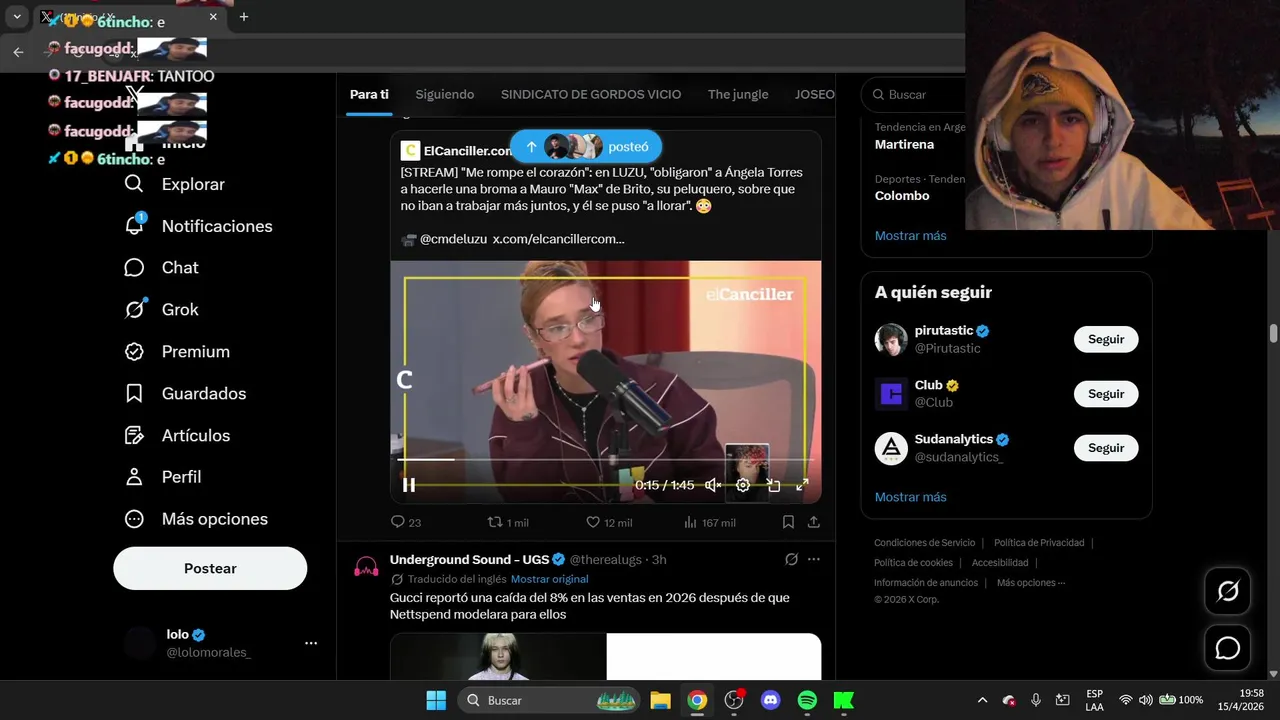Share the ElCanciller post
The height and width of the screenshot is (720, 1280).
tap(814, 522)
